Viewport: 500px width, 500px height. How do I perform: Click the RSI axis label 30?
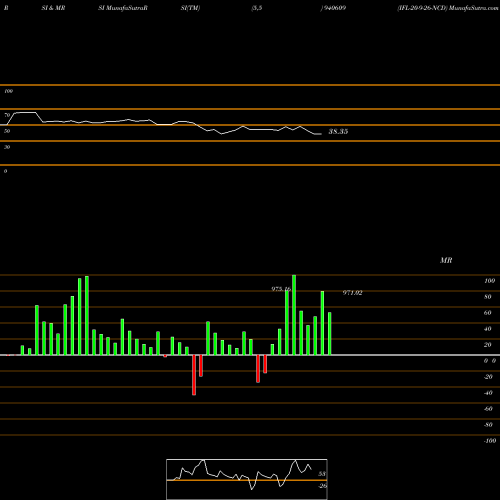click(7, 147)
